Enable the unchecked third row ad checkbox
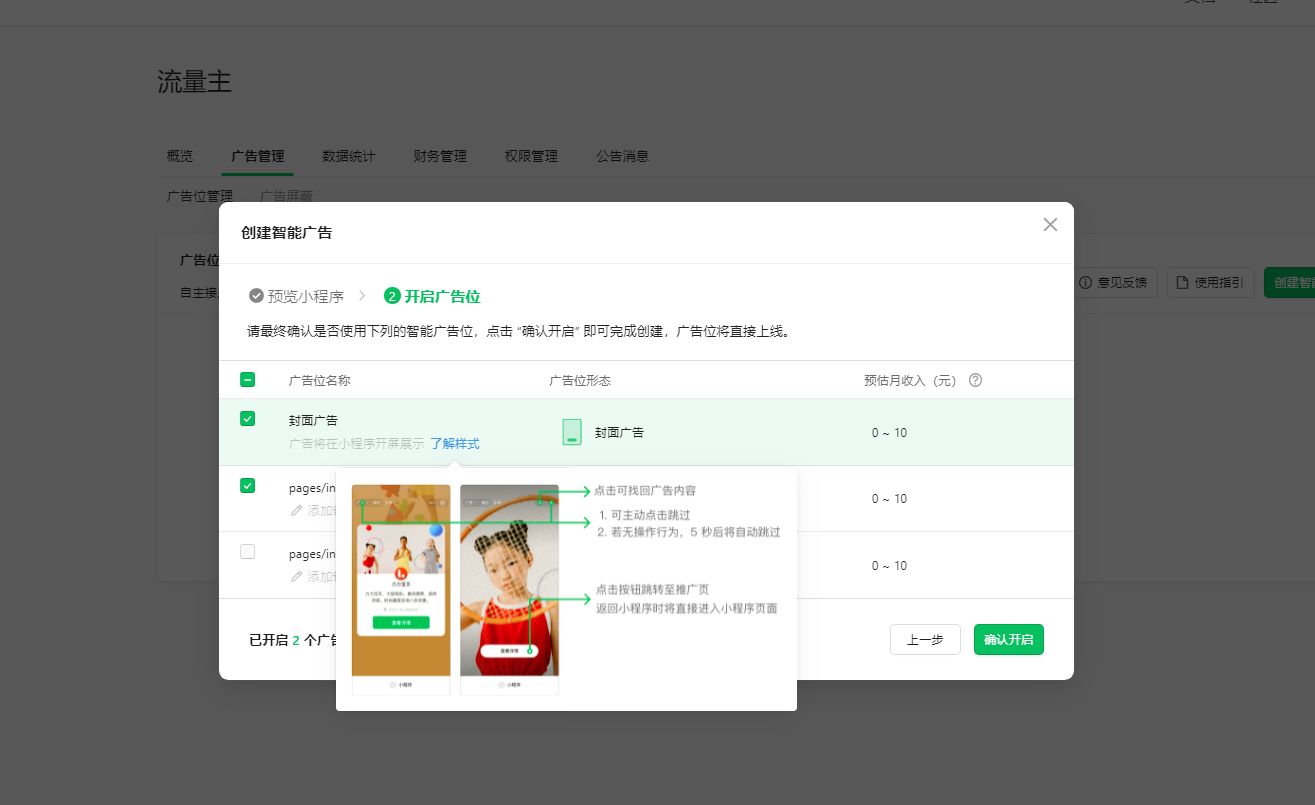This screenshot has height=805, width=1315. (248, 552)
